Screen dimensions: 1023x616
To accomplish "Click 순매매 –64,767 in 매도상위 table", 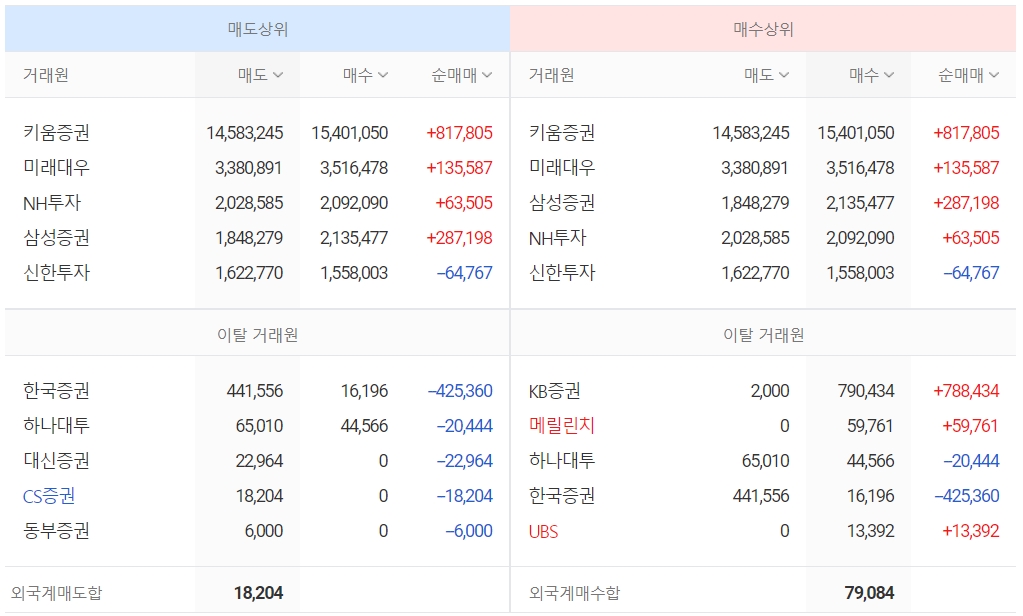I will (465, 273).
